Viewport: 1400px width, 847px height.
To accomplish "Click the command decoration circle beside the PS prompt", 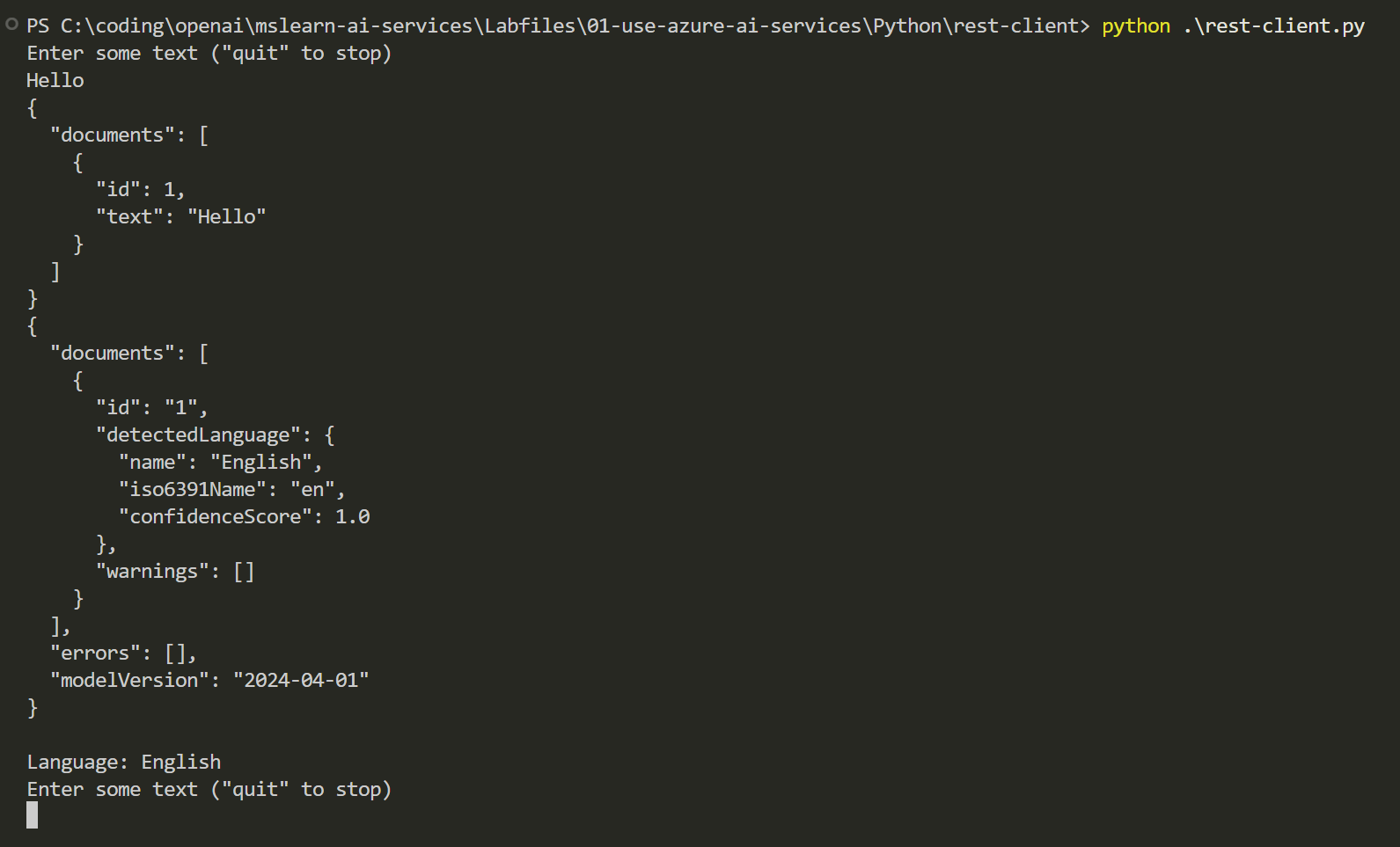I will click(x=12, y=25).
